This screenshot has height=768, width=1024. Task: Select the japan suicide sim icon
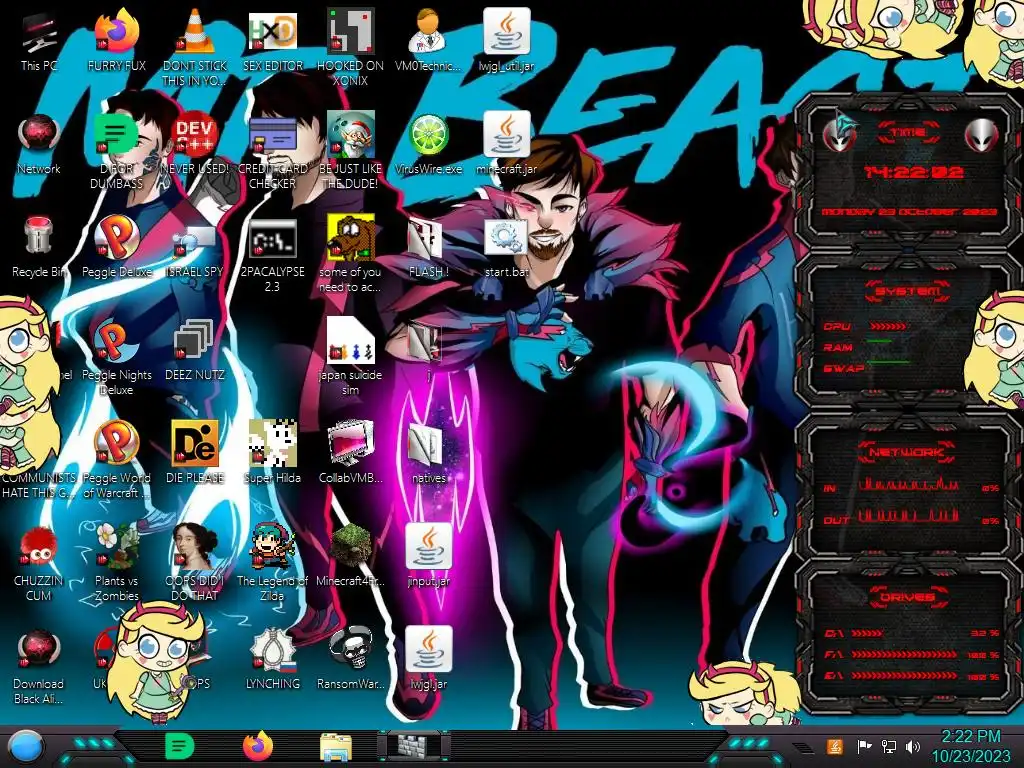coord(351,357)
